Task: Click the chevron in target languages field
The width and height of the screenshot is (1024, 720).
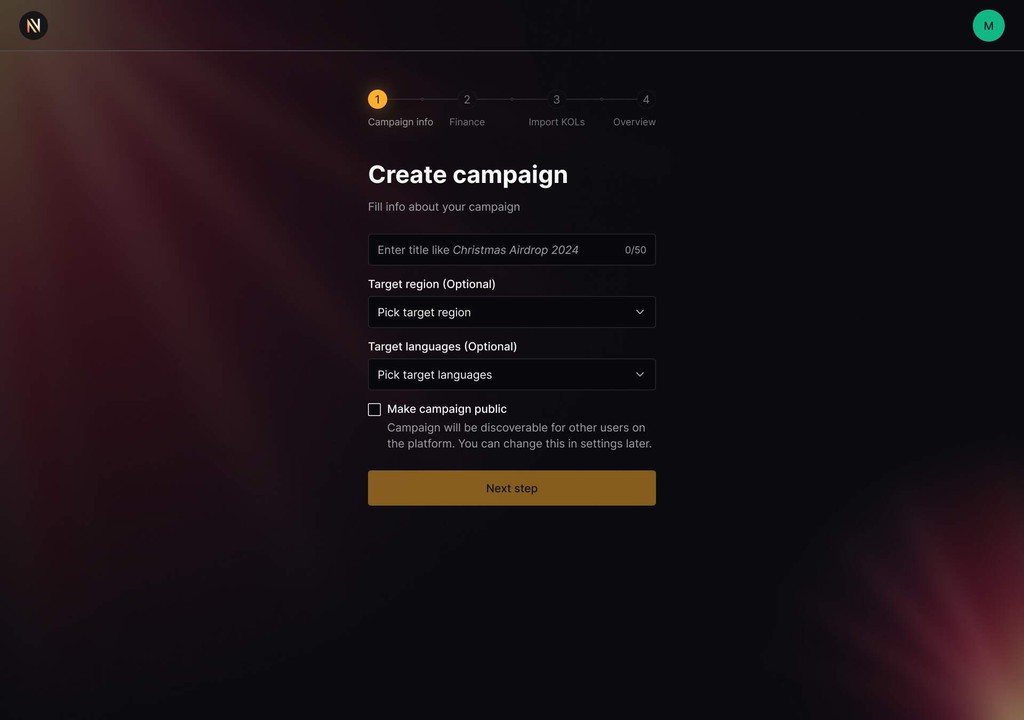Action: [640, 374]
